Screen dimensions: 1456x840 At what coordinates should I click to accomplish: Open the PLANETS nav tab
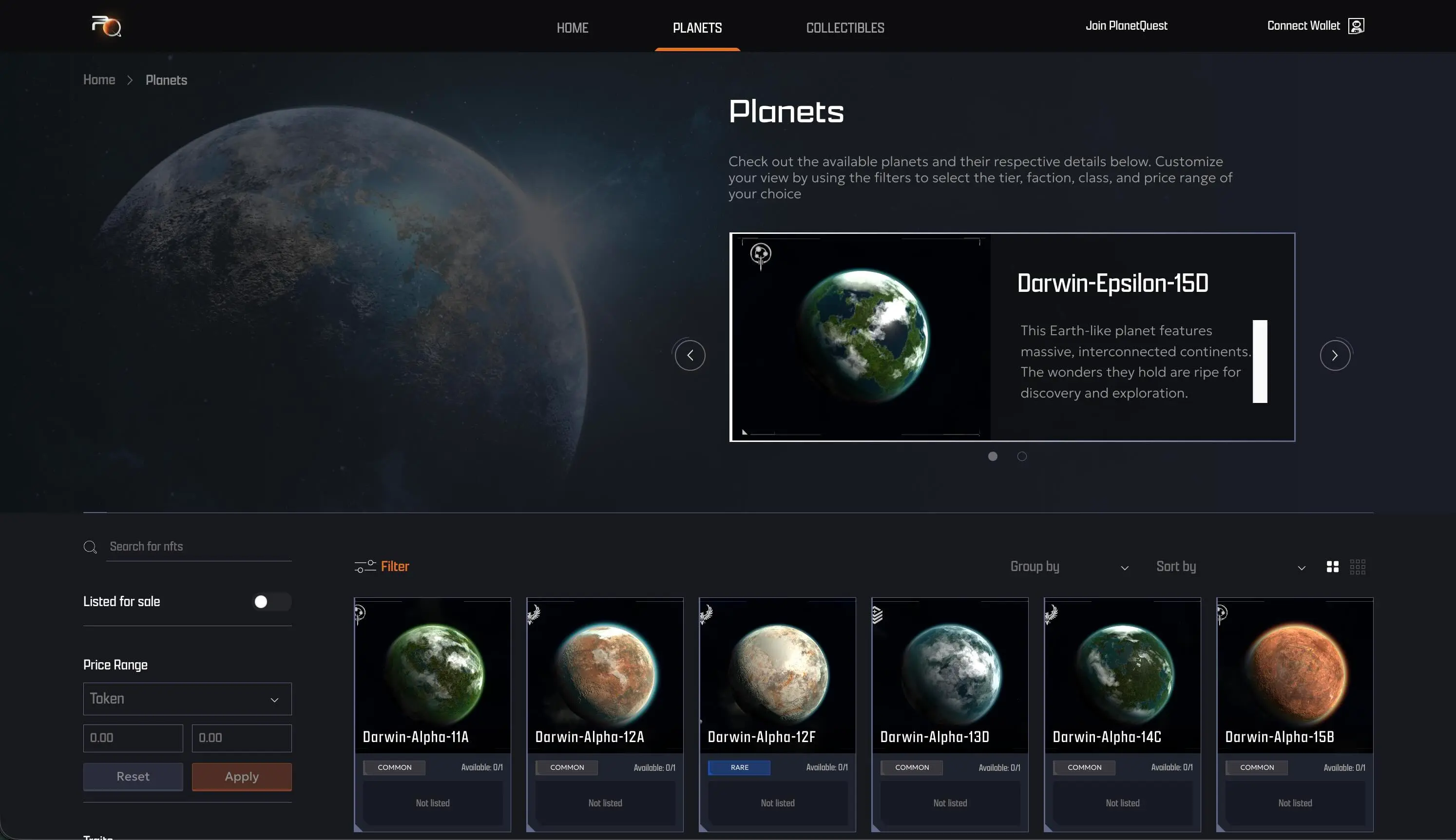pyautogui.click(x=697, y=28)
